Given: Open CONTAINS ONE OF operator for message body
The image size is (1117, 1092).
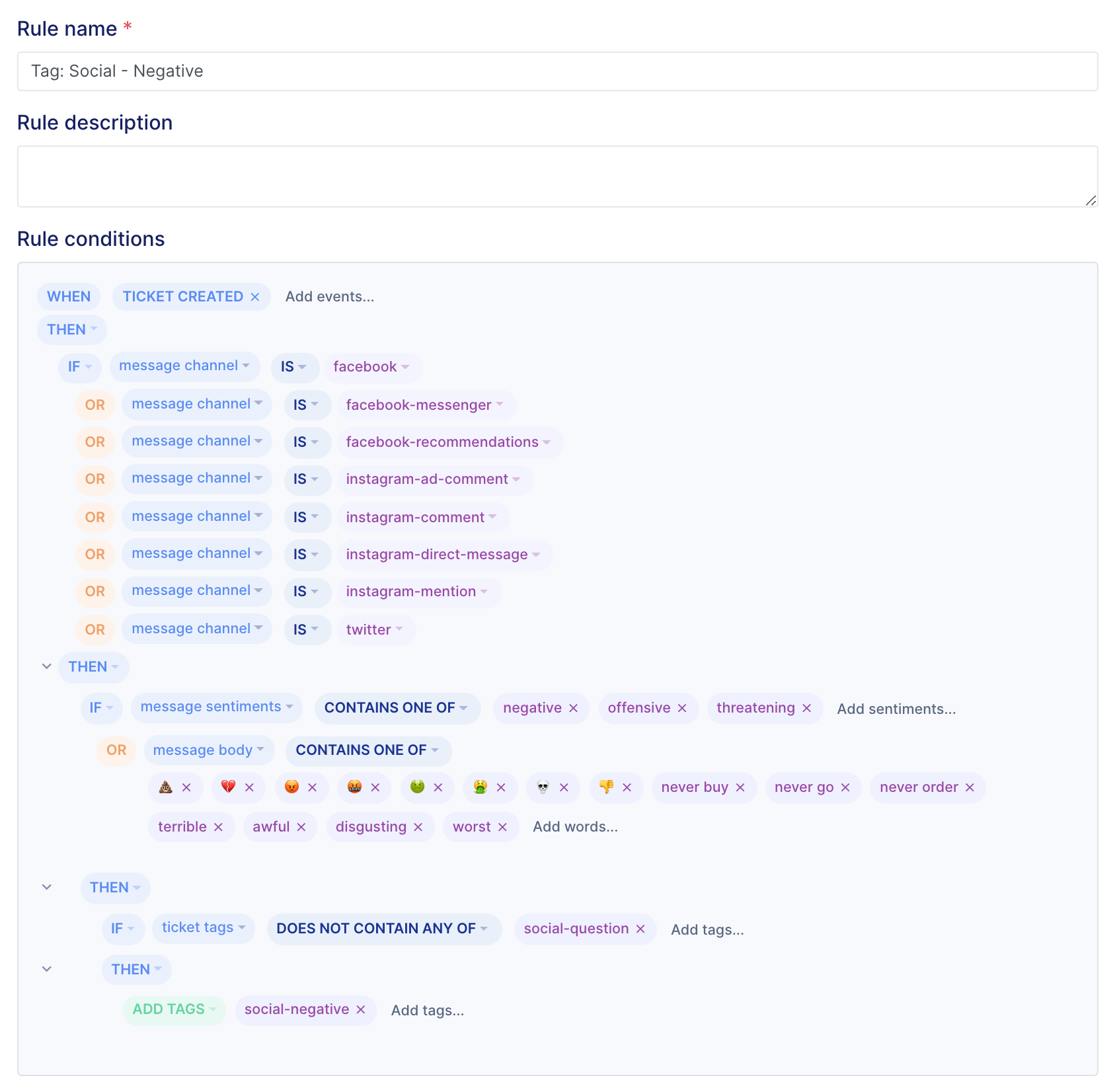Looking at the screenshot, I should 368,750.
